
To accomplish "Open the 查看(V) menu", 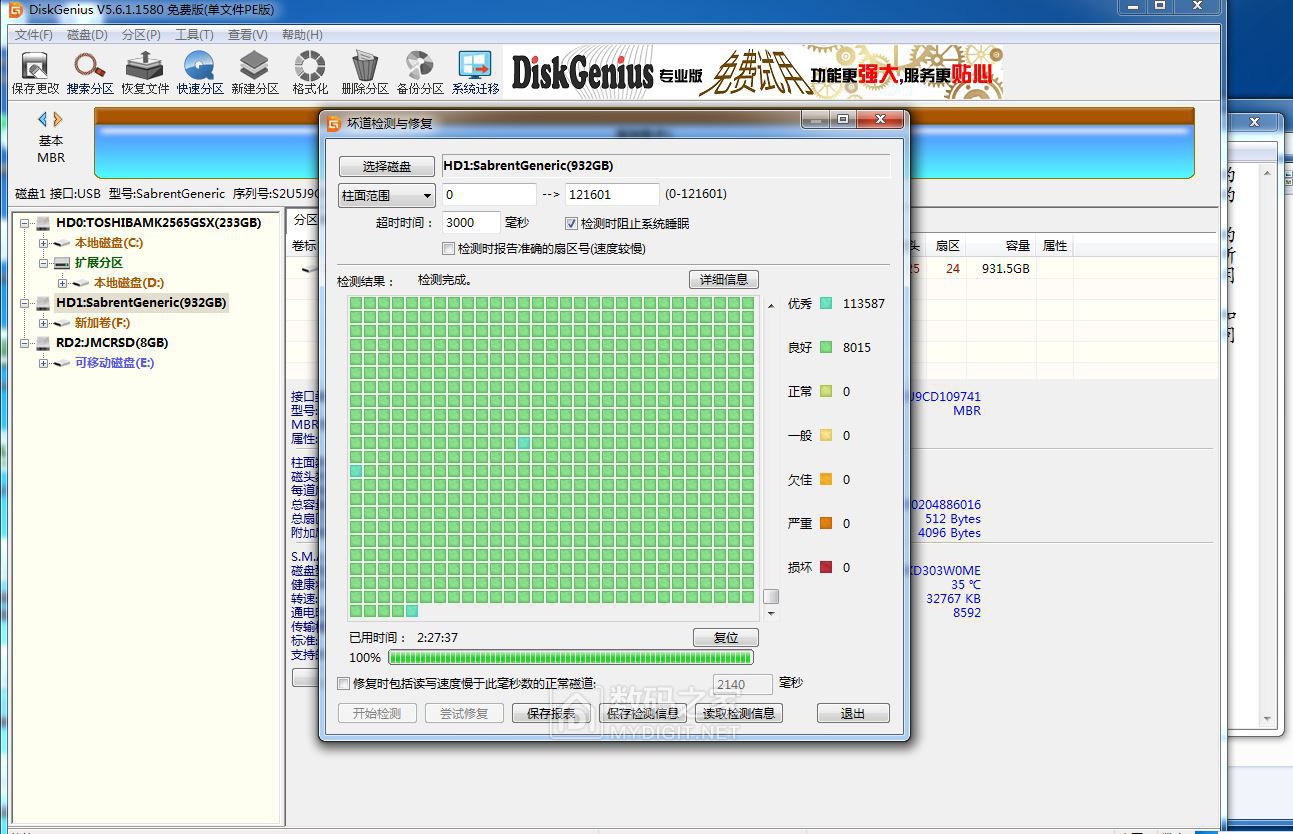I will [x=248, y=34].
